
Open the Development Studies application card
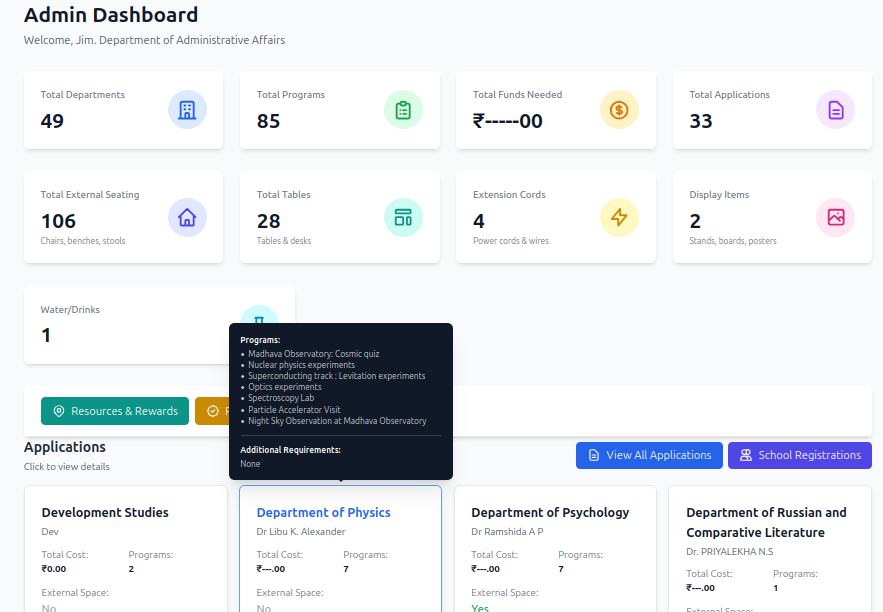pyautogui.click(x=105, y=513)
